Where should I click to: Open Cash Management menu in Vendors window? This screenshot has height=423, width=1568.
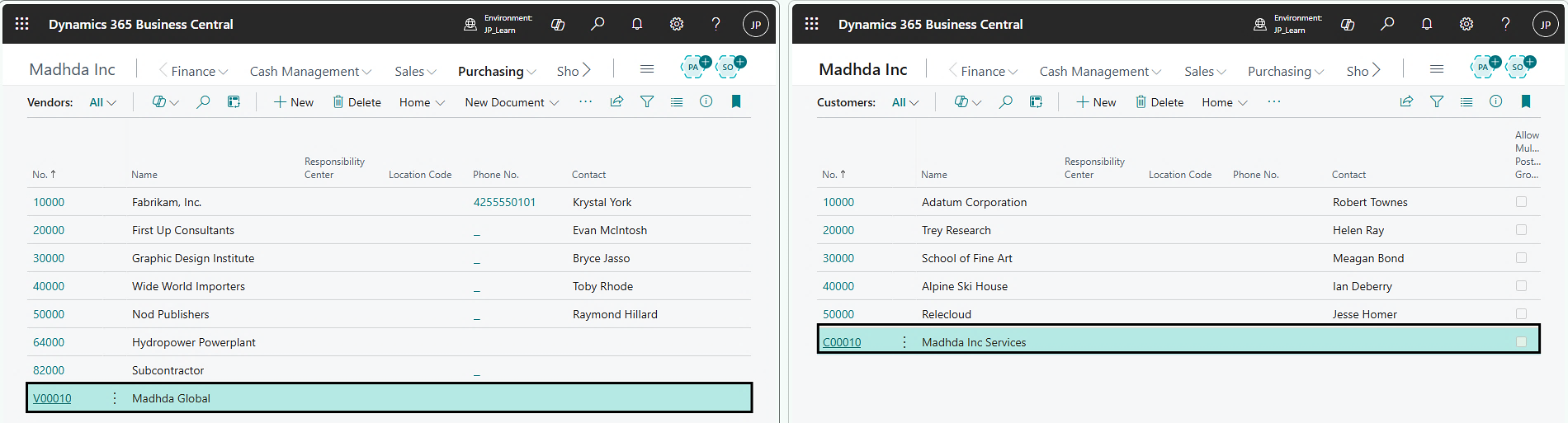(310, 71)
